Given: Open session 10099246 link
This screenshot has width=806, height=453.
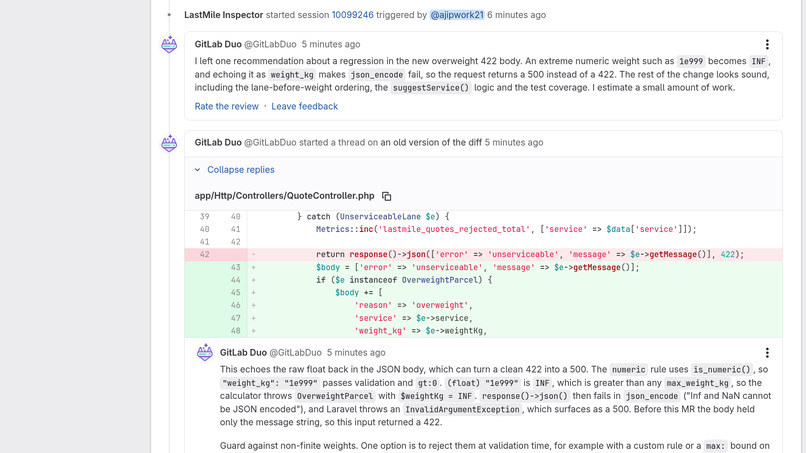Looking at the screenshot, I should click(352, 15).
